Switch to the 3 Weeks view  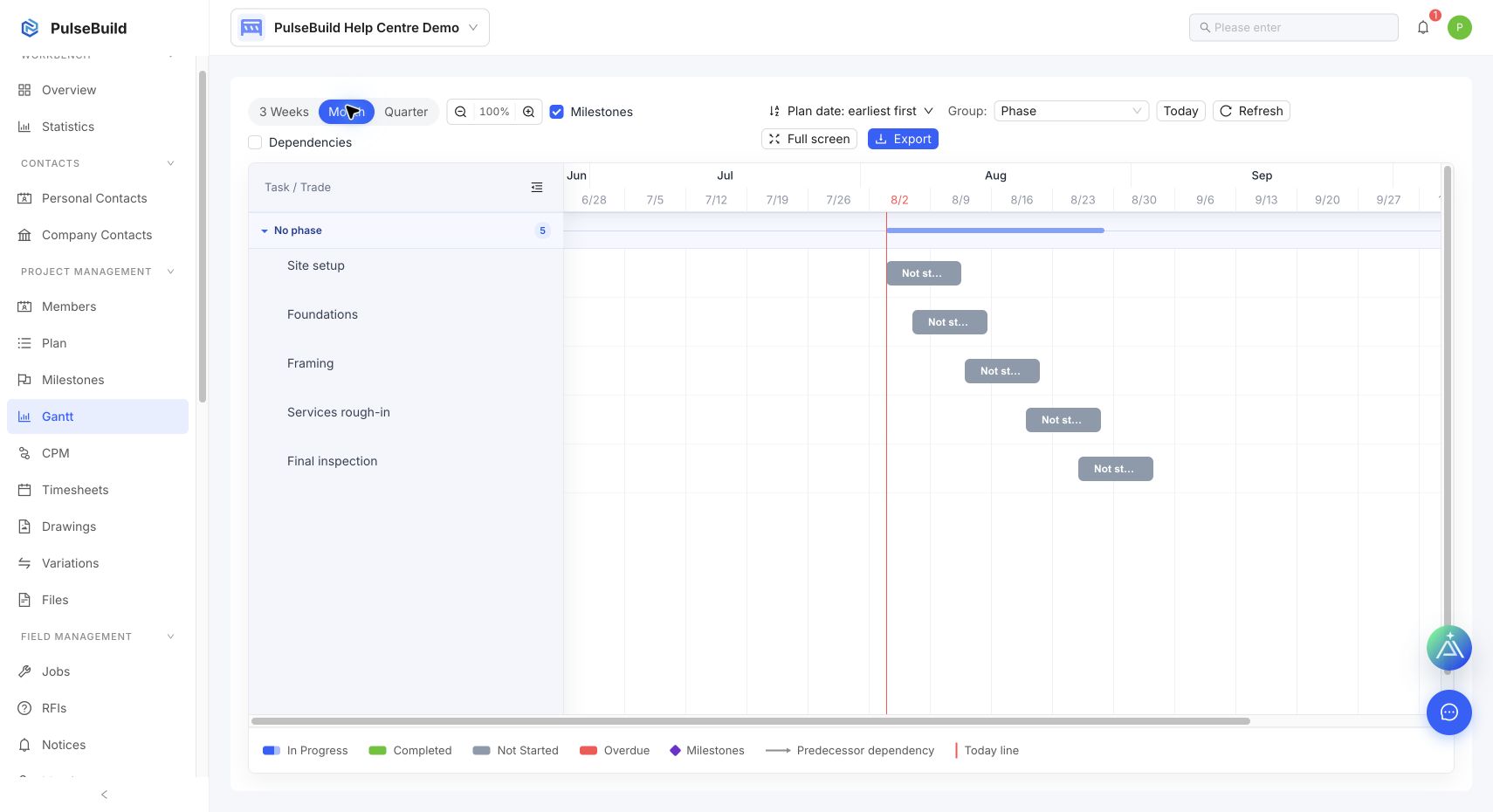284,112
